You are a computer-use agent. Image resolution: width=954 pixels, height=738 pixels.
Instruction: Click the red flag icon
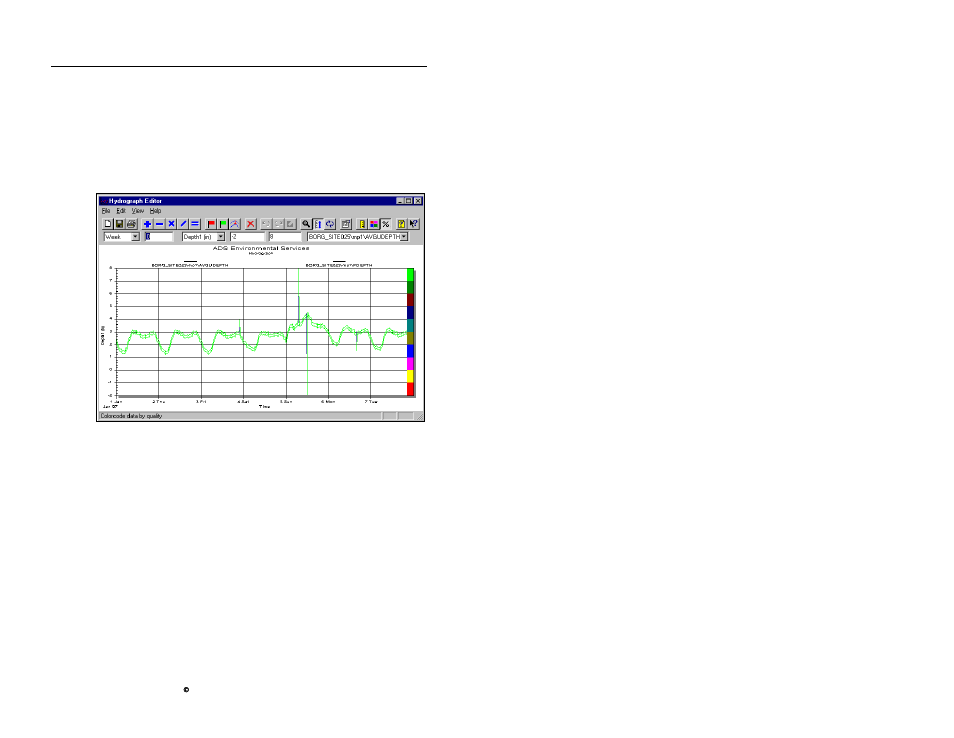[x=211, y=224]
